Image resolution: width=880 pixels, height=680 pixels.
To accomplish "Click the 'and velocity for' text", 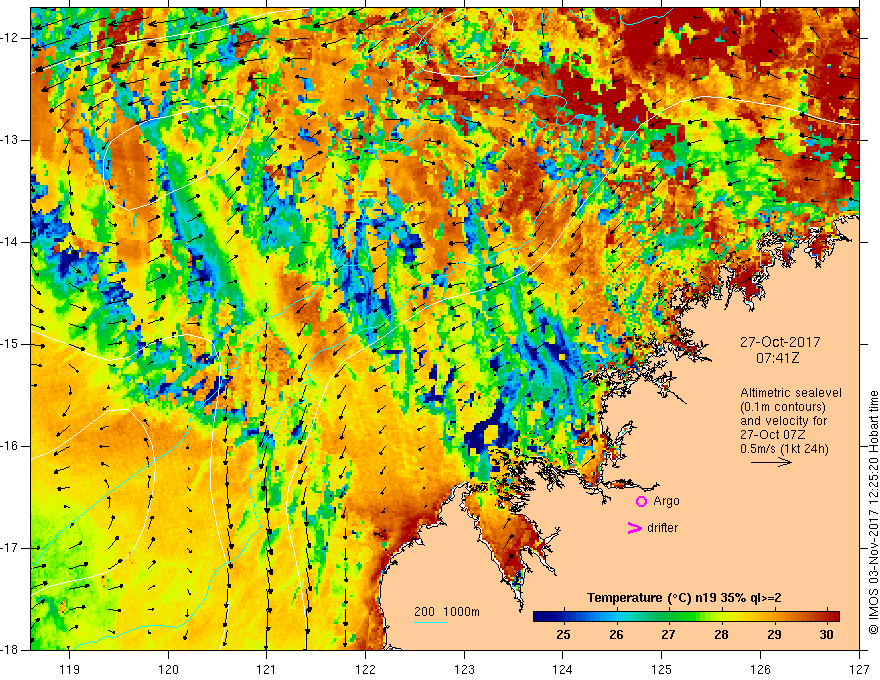I will coord(783,420).
